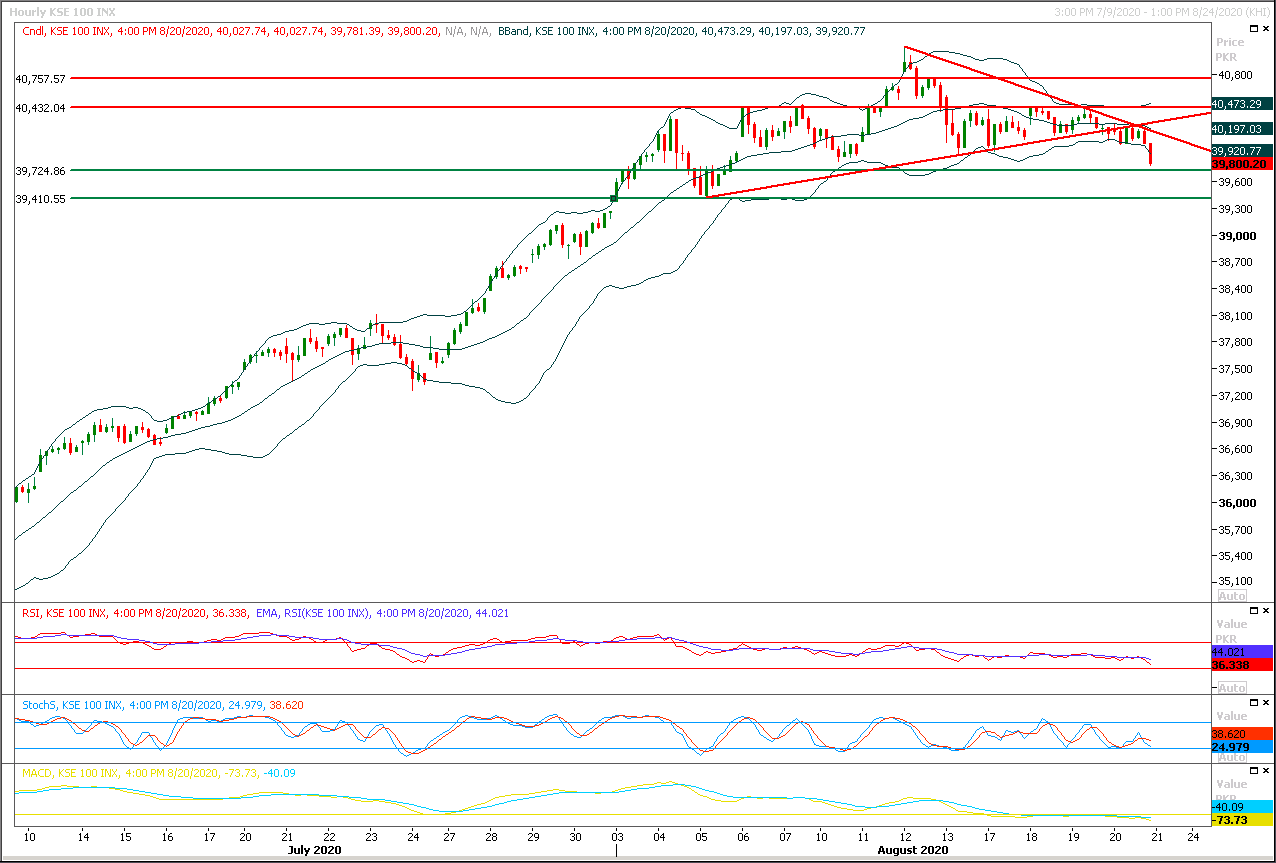The height and width of the screenshot is (863, 1276).
Task: Click the 40,432.04 resistance level label
Action: pos(41,107)
